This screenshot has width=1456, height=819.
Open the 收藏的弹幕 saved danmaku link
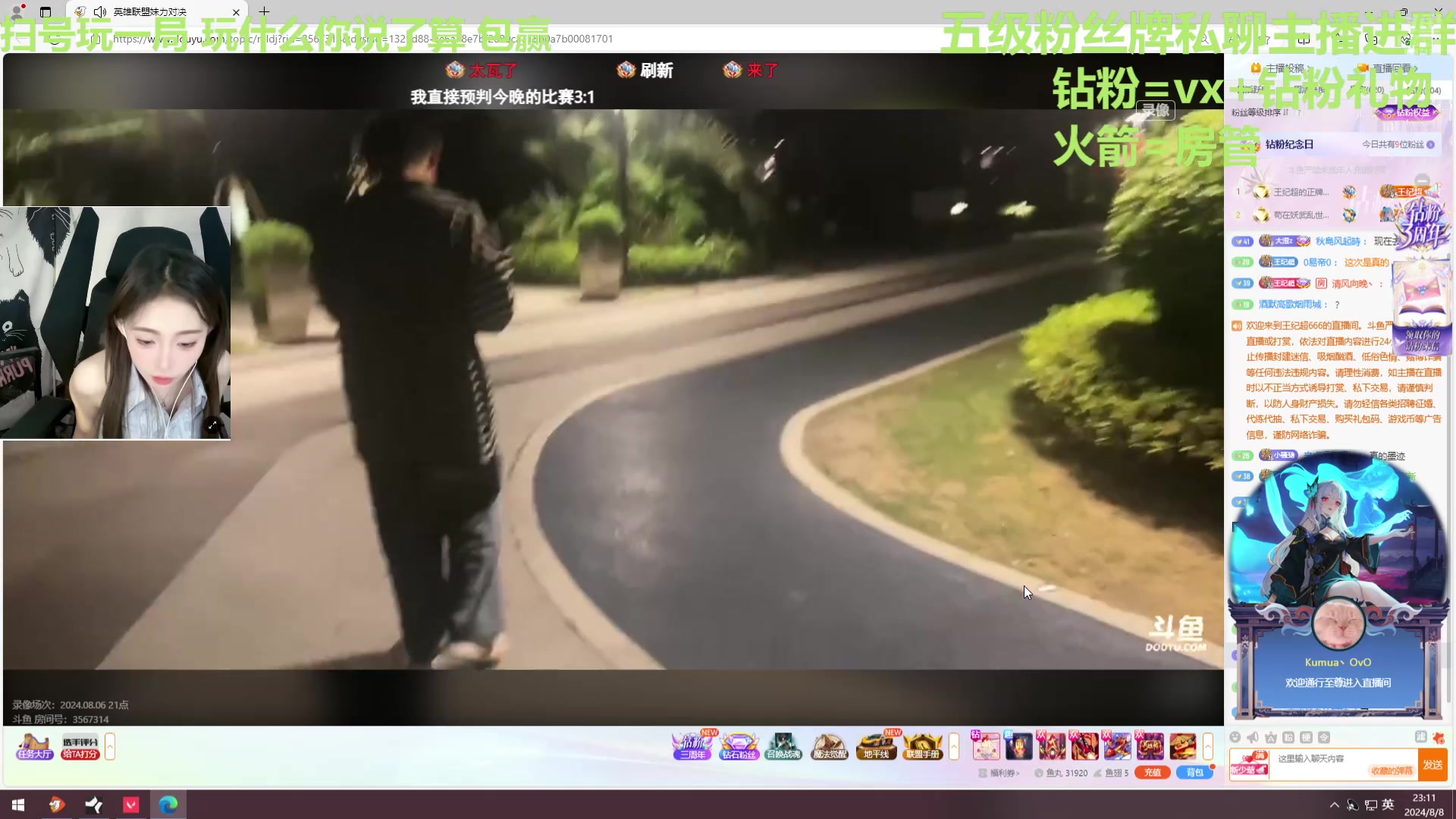coord(1392,771)
